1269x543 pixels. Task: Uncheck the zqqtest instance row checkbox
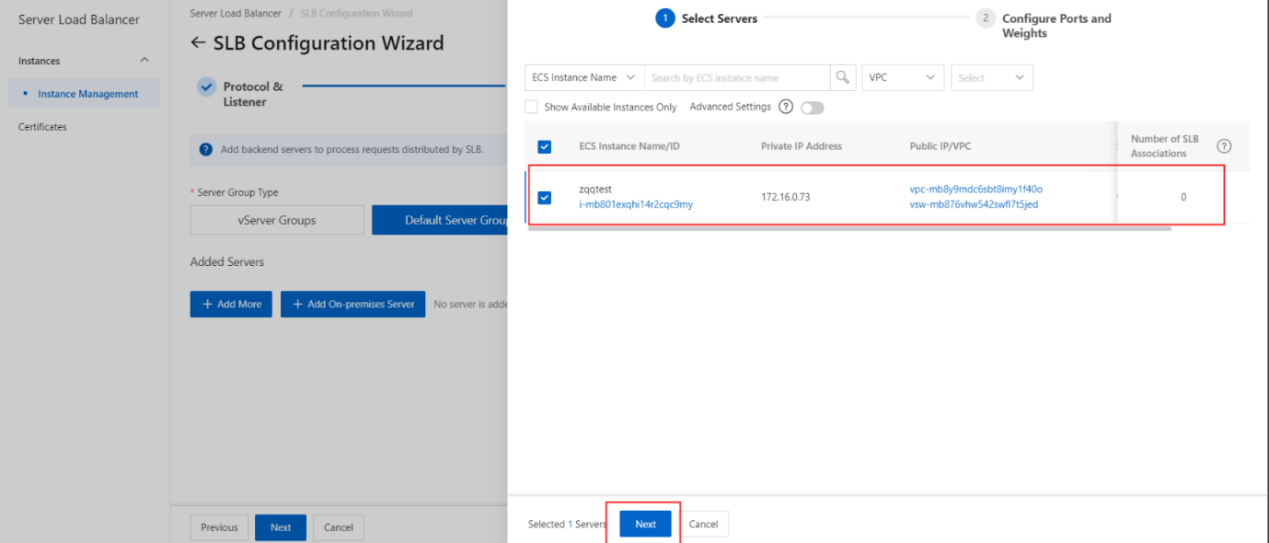[544, 197]
